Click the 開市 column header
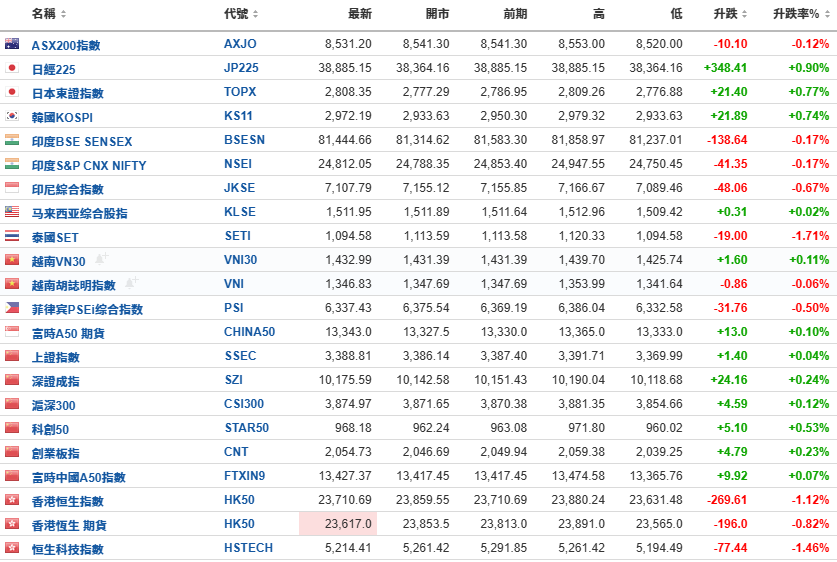The height and width of the screenshot is (562, 837). click(437, 14)
